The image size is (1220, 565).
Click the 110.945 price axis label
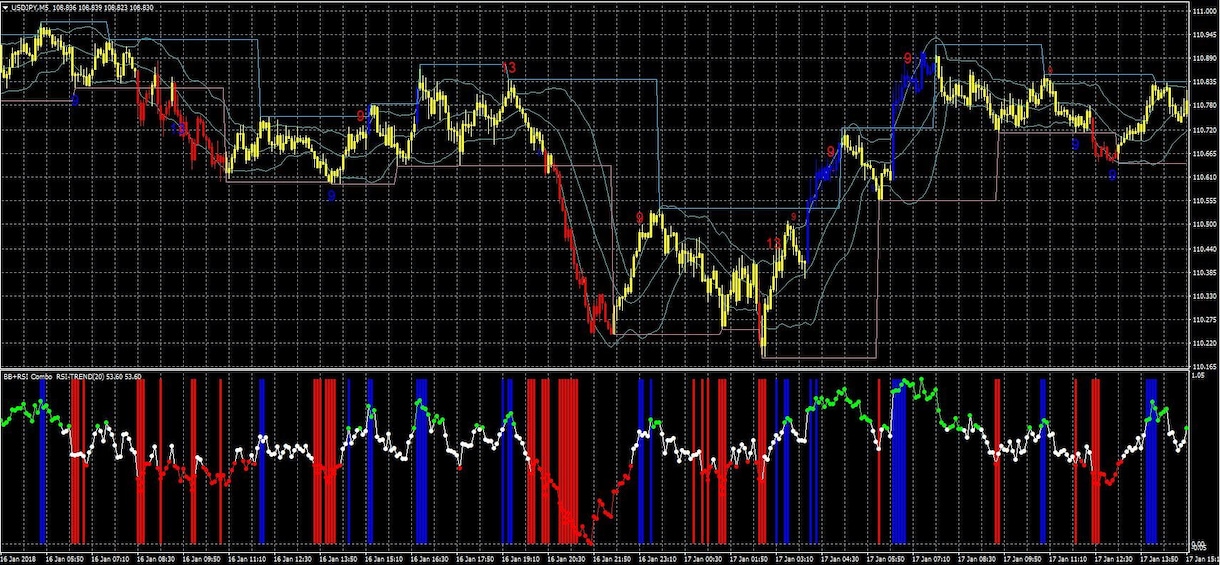pos(1204,34)
